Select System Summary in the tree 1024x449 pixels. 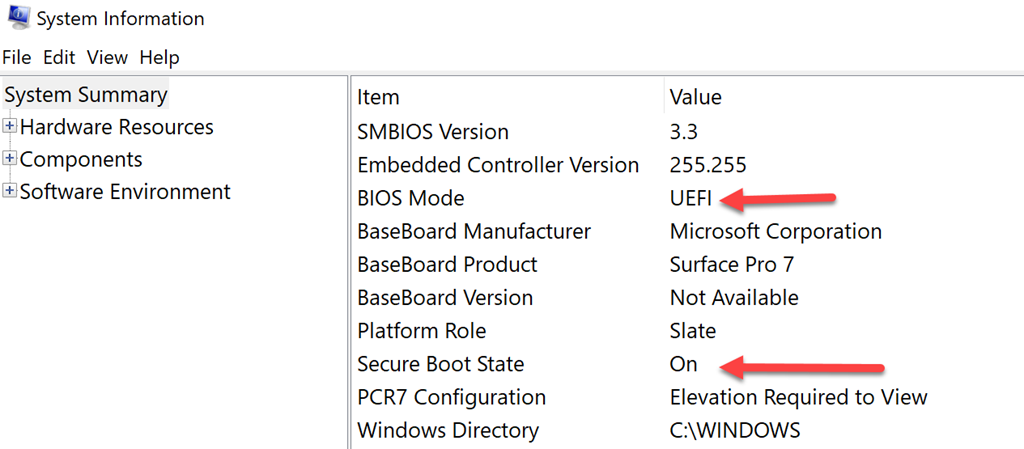(86, 95)
